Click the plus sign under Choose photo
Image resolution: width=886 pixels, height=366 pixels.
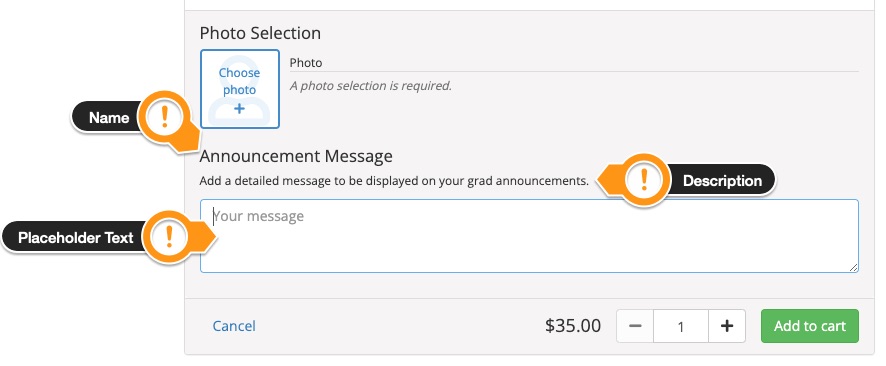[x=240, y=108]
